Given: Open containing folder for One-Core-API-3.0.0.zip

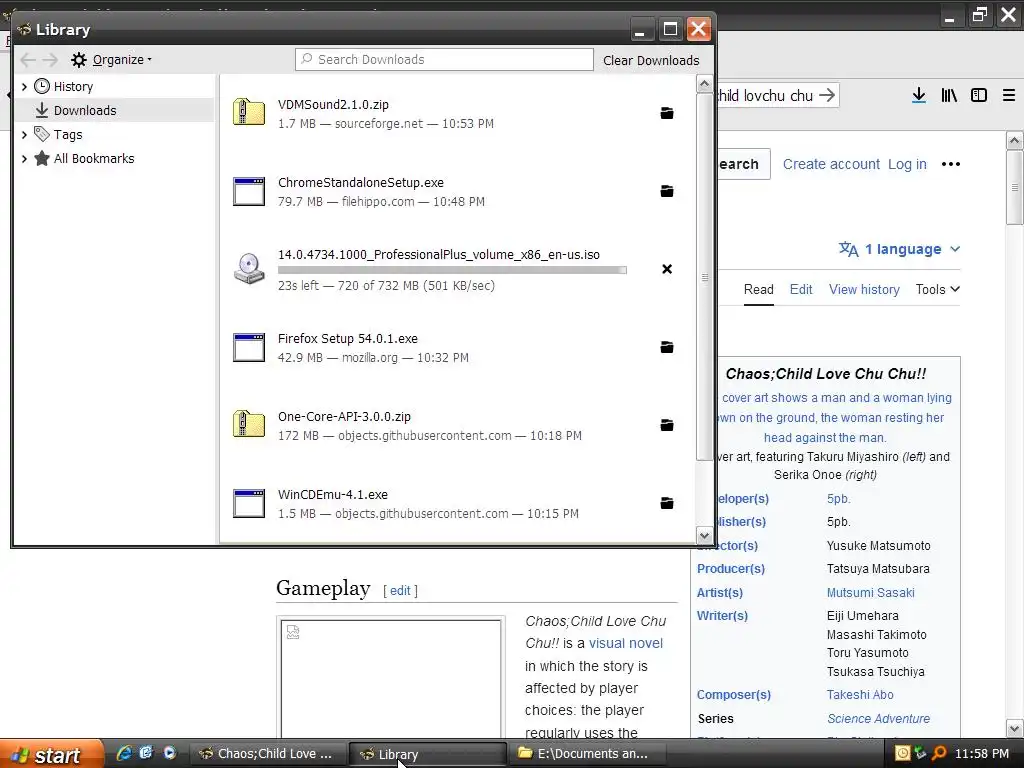Looking at the screenshot, I should 666,425.
